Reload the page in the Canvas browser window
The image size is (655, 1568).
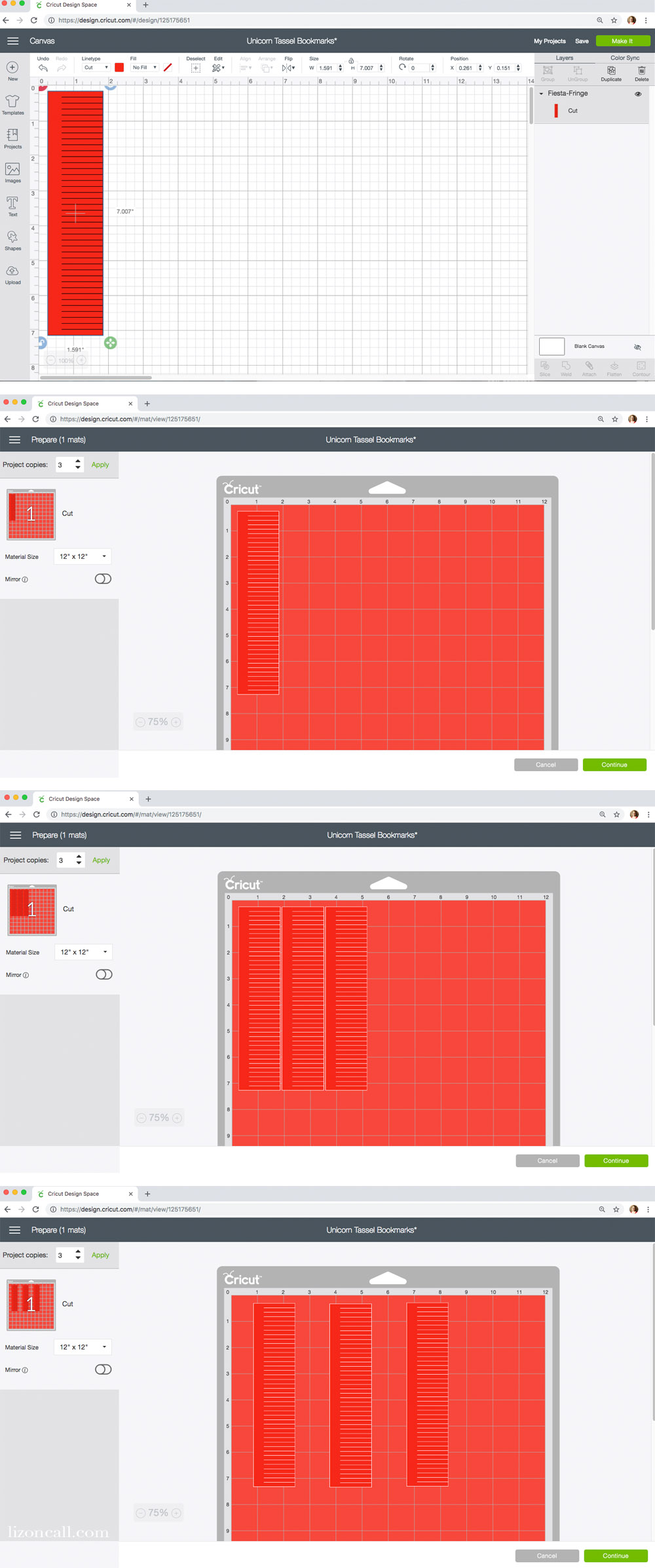tap(34, 20)
